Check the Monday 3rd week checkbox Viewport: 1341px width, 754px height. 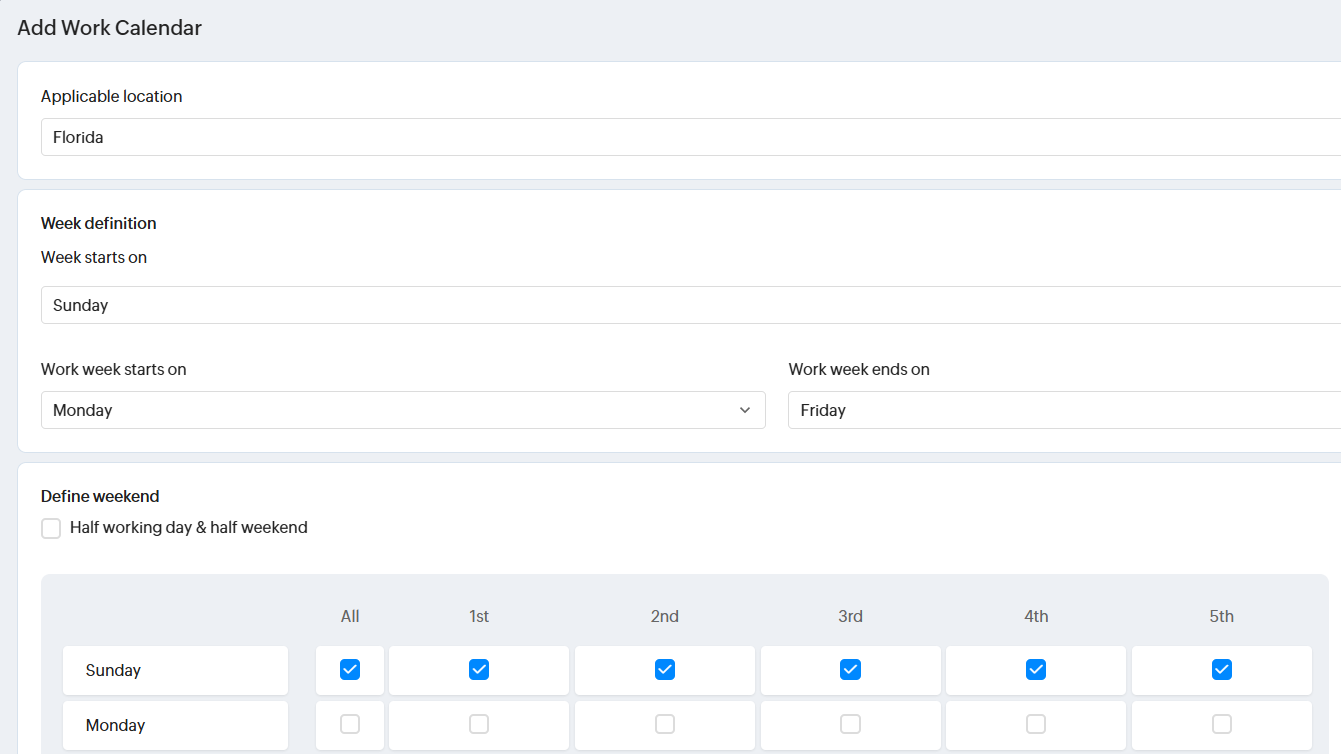(x=850, y=724)
